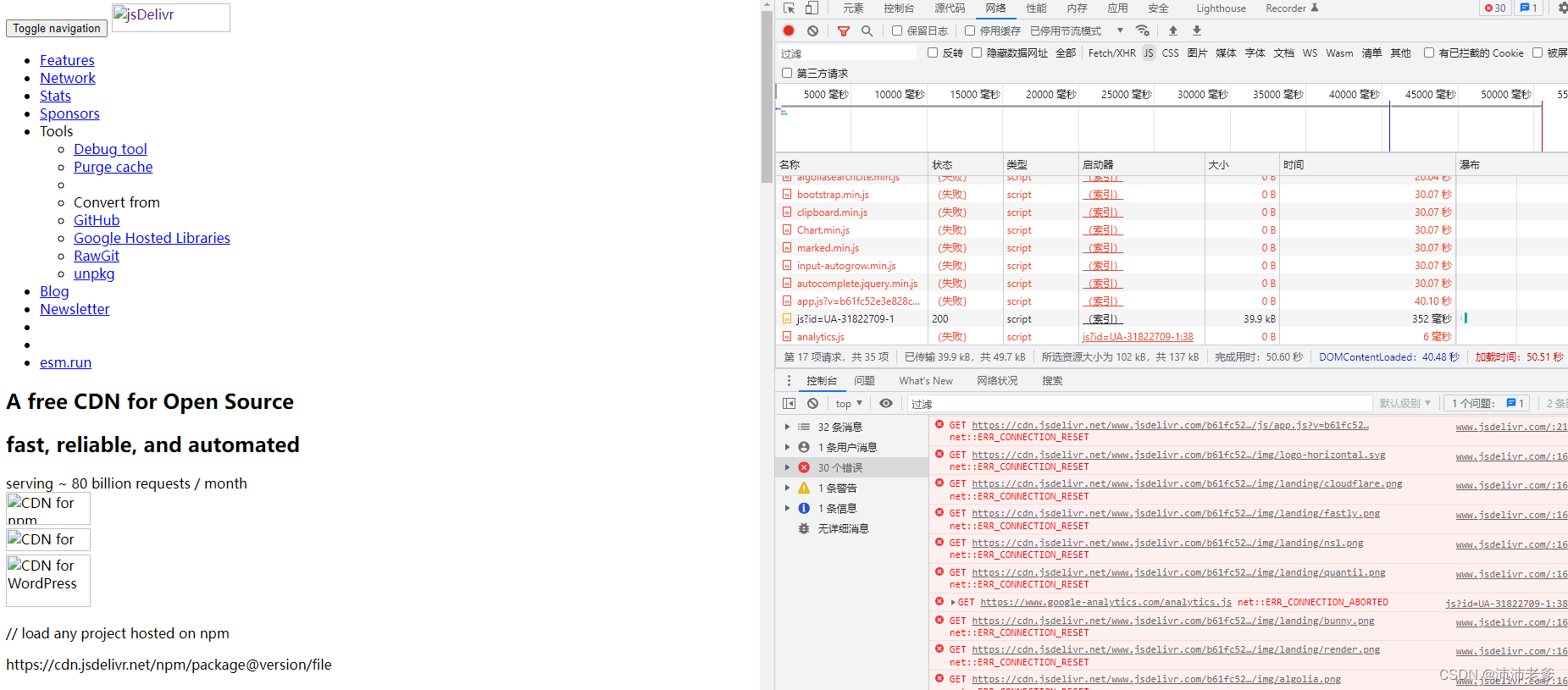
Task: Open the Purge cache link
Action: coord(114,167)
